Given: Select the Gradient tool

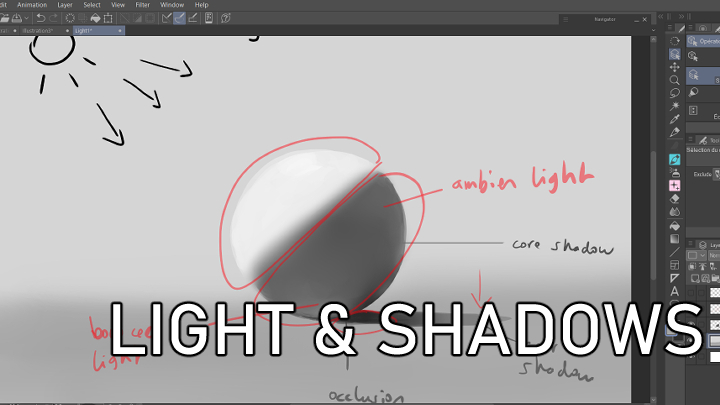Looking at the screenshot, I should point(675,239).
